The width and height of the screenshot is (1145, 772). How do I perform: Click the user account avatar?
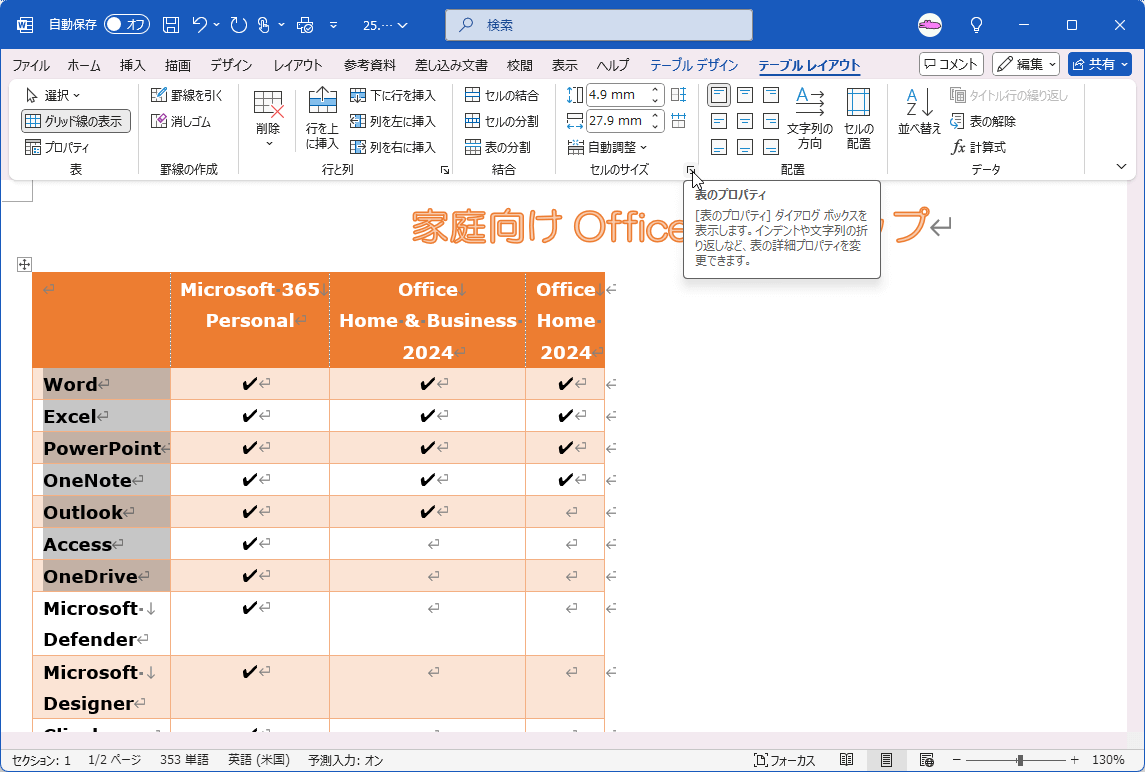pyautogui.click(x=930, y=25)
